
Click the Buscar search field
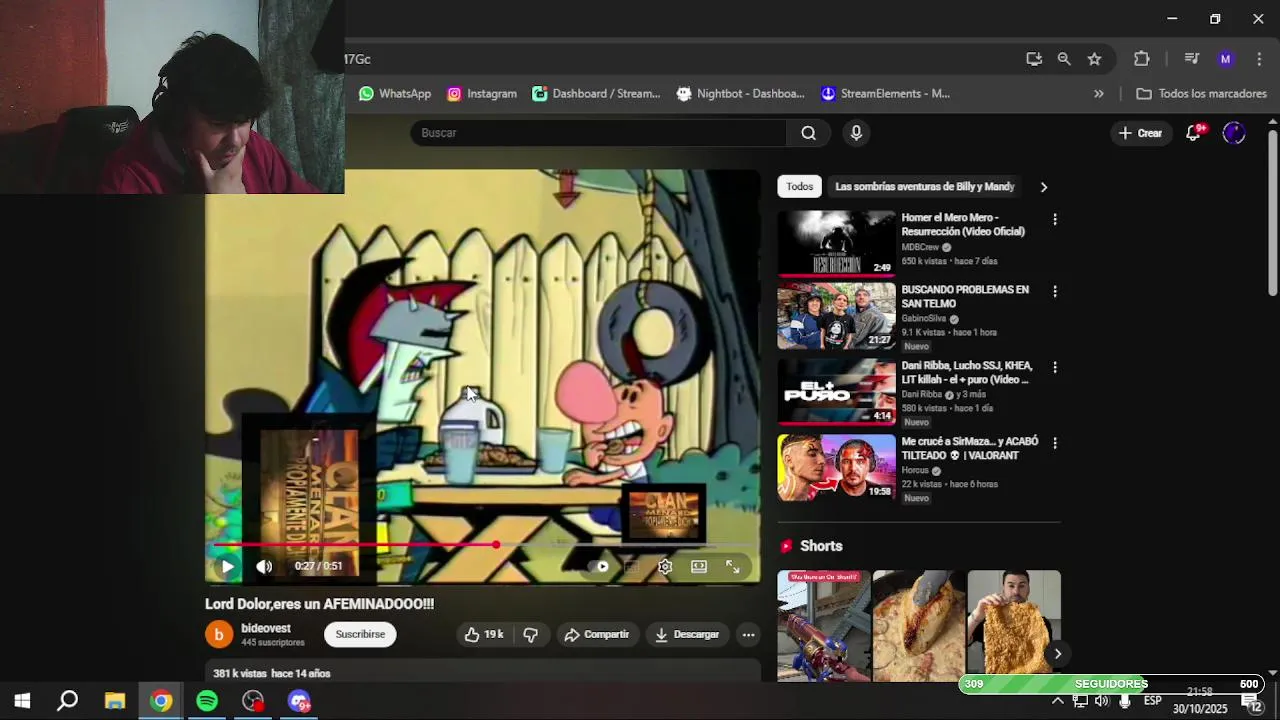click(x=598, y=133)
